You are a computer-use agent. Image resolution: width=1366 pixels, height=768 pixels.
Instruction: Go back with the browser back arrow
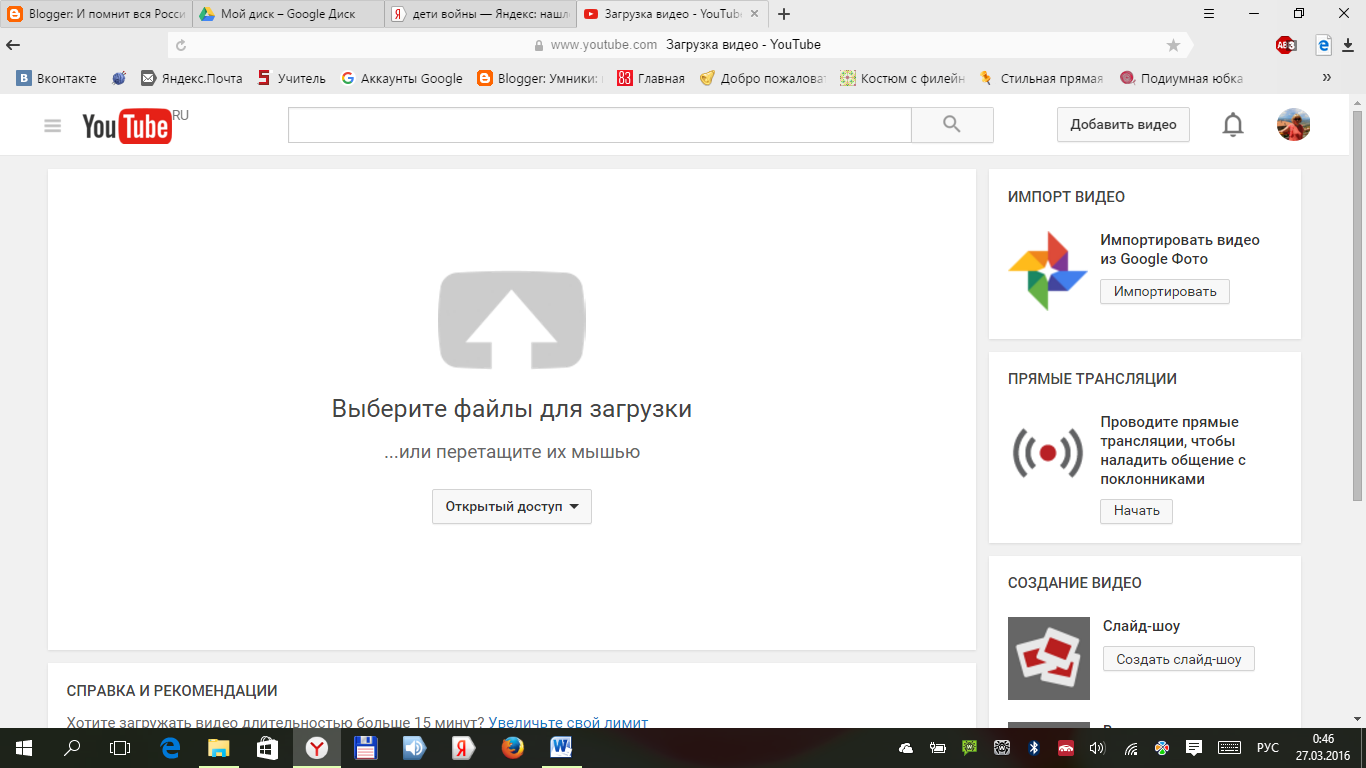[13, 45]
